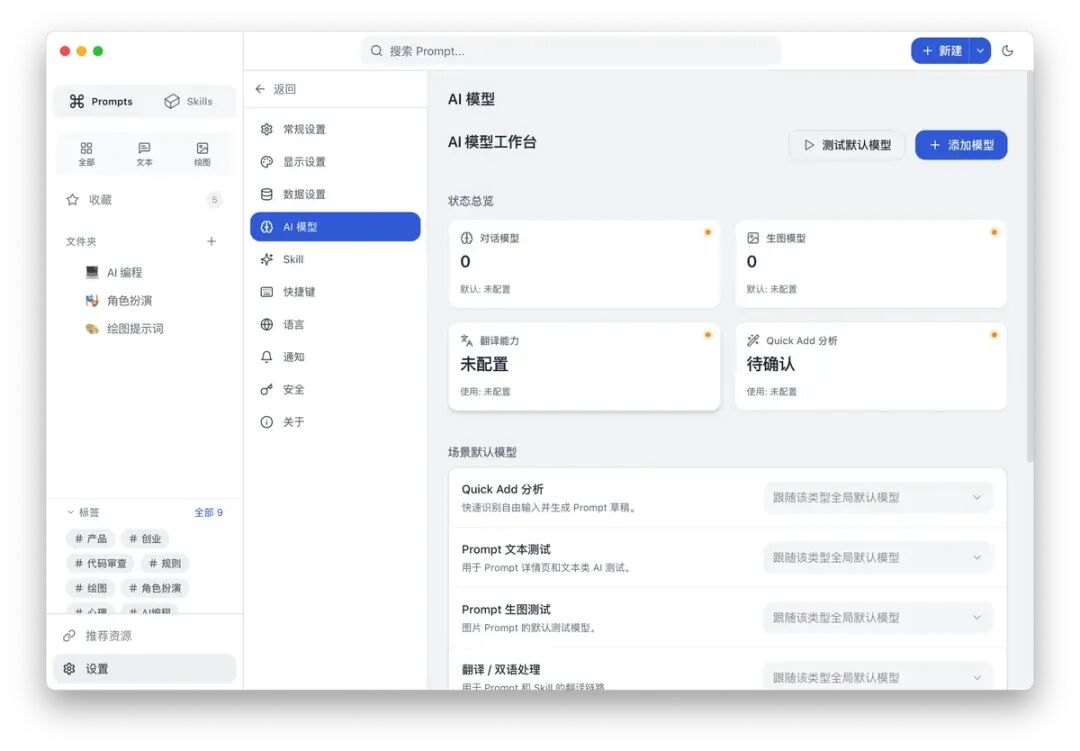This screenshot has height=751, width=1080.
Task: Open the Prompt 生图测试 model dropdown
Action: (x=878, y=617)
